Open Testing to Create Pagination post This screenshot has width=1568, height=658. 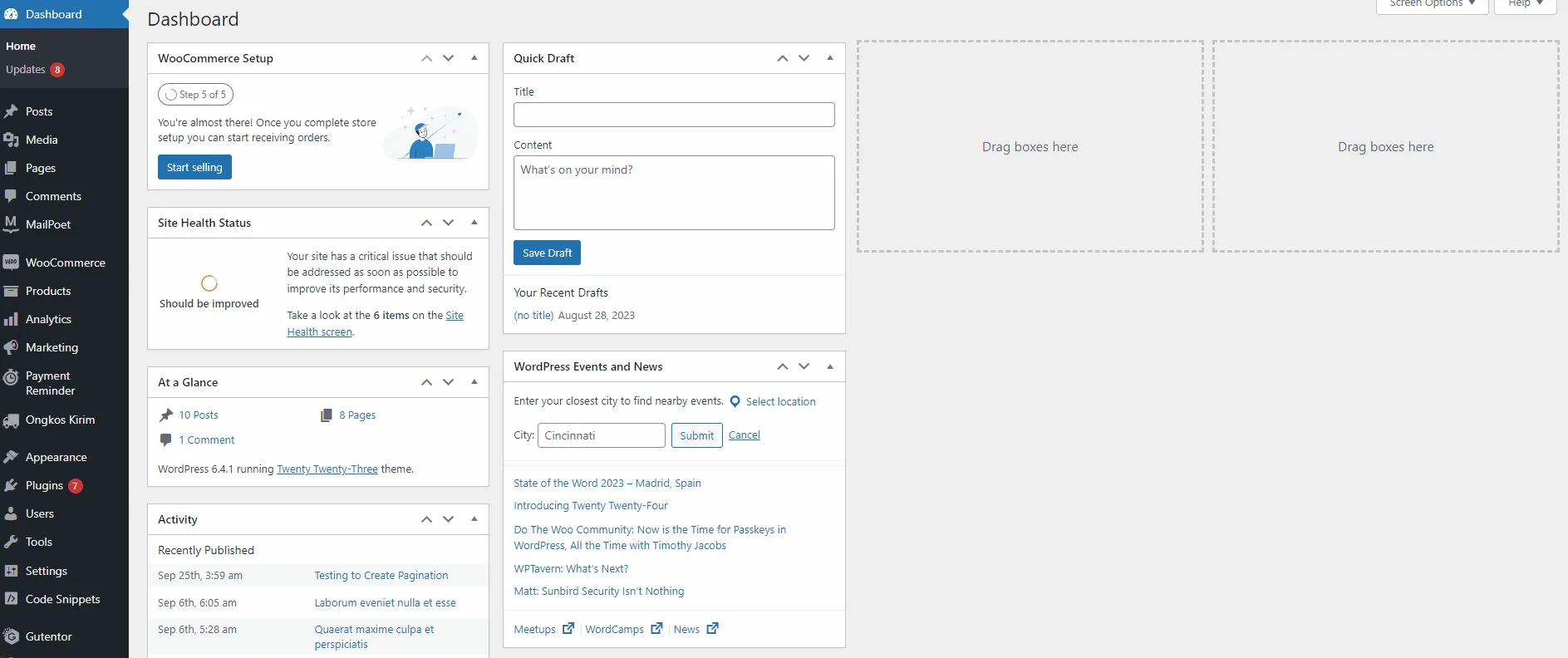381,575
